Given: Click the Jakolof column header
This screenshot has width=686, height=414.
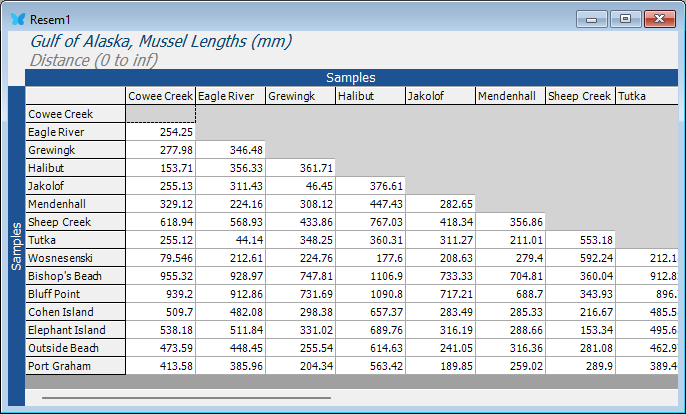Looking at the screenshot, I should 440,96.
